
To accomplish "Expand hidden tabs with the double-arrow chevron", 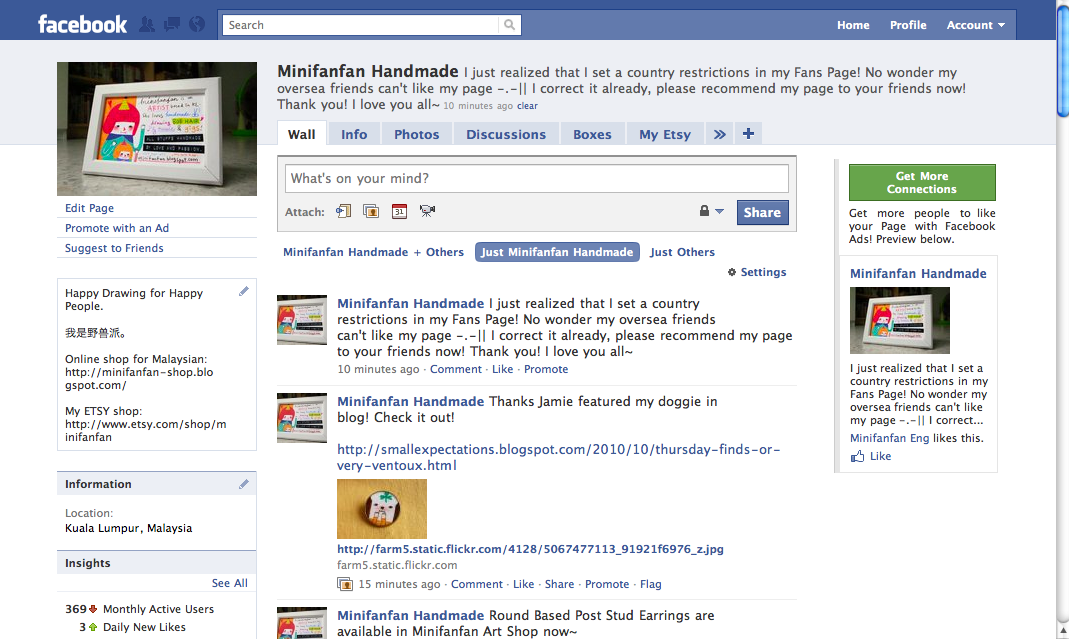I will coord(719,132).
